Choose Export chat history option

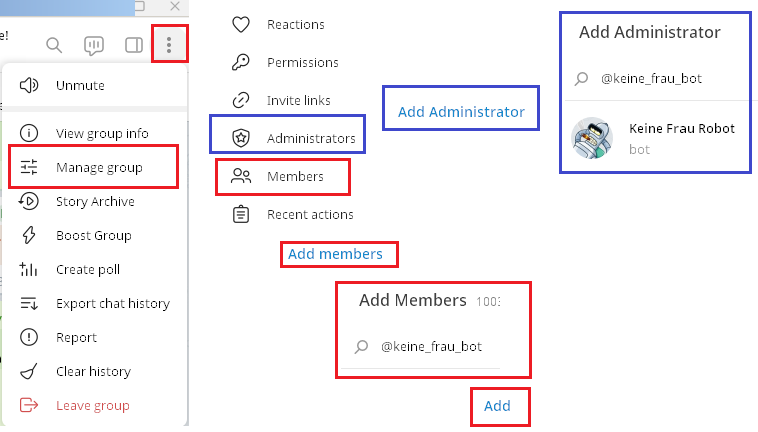(x=112, y=304)
